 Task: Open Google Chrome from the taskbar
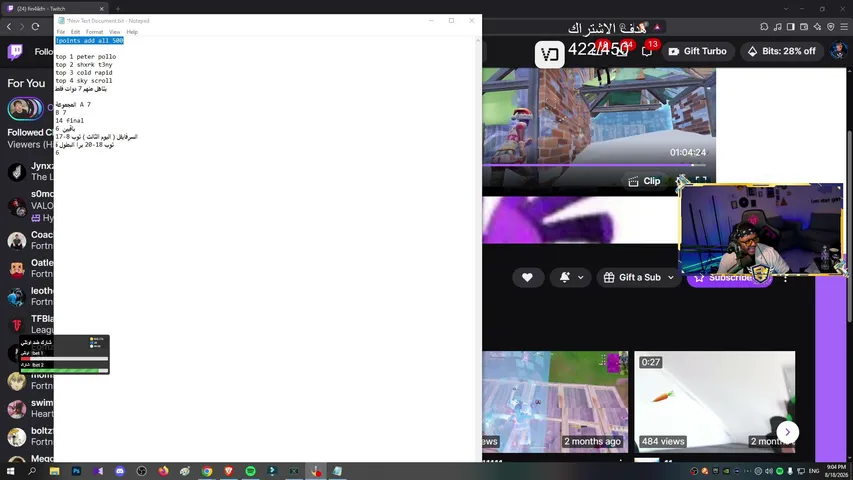coord(207,471)
